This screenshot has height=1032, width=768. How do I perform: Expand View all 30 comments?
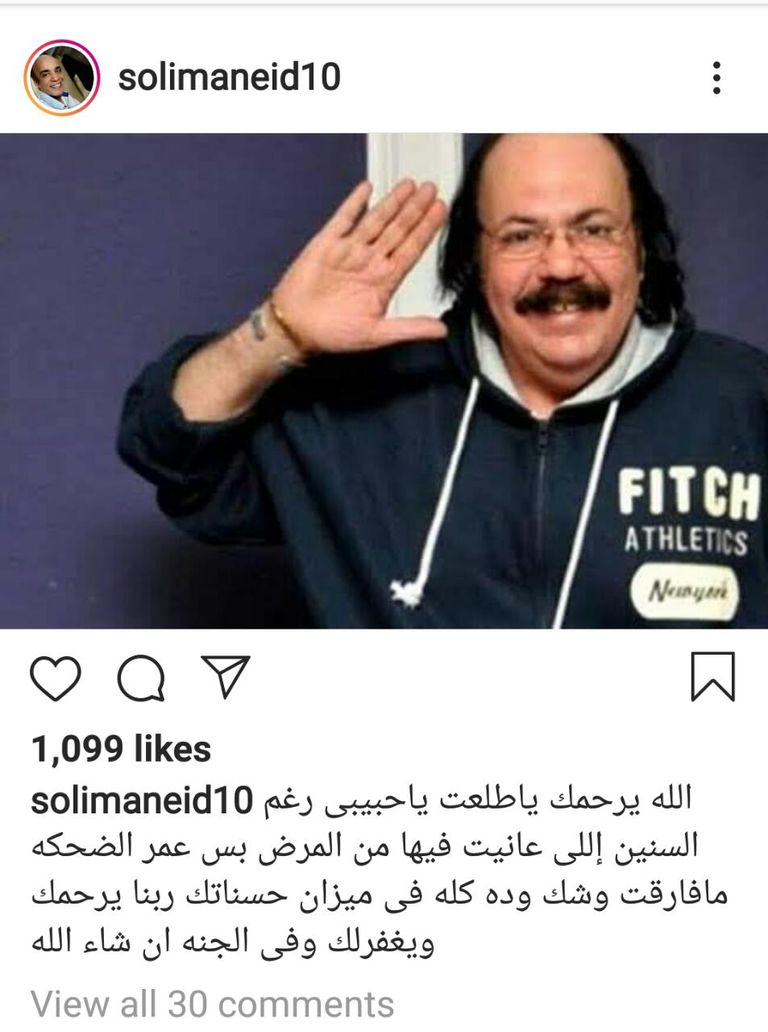click(x=213, y=1004)
